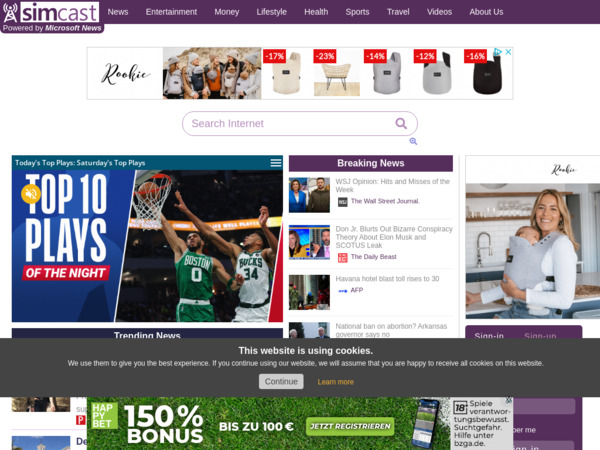Open the video playlist hamburger menu

point(276,163)
